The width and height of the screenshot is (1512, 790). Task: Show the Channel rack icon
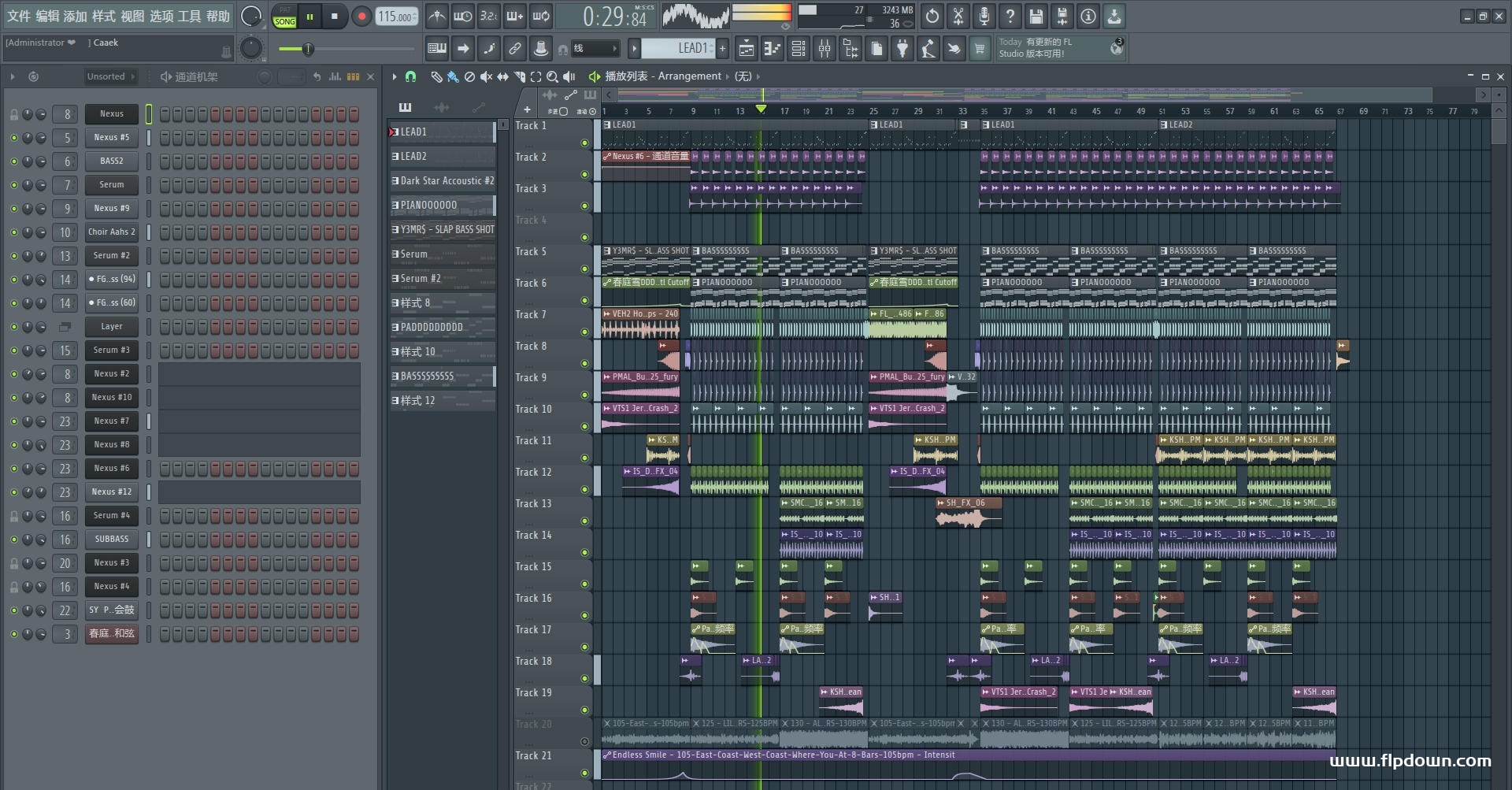(x=799, y=49)
